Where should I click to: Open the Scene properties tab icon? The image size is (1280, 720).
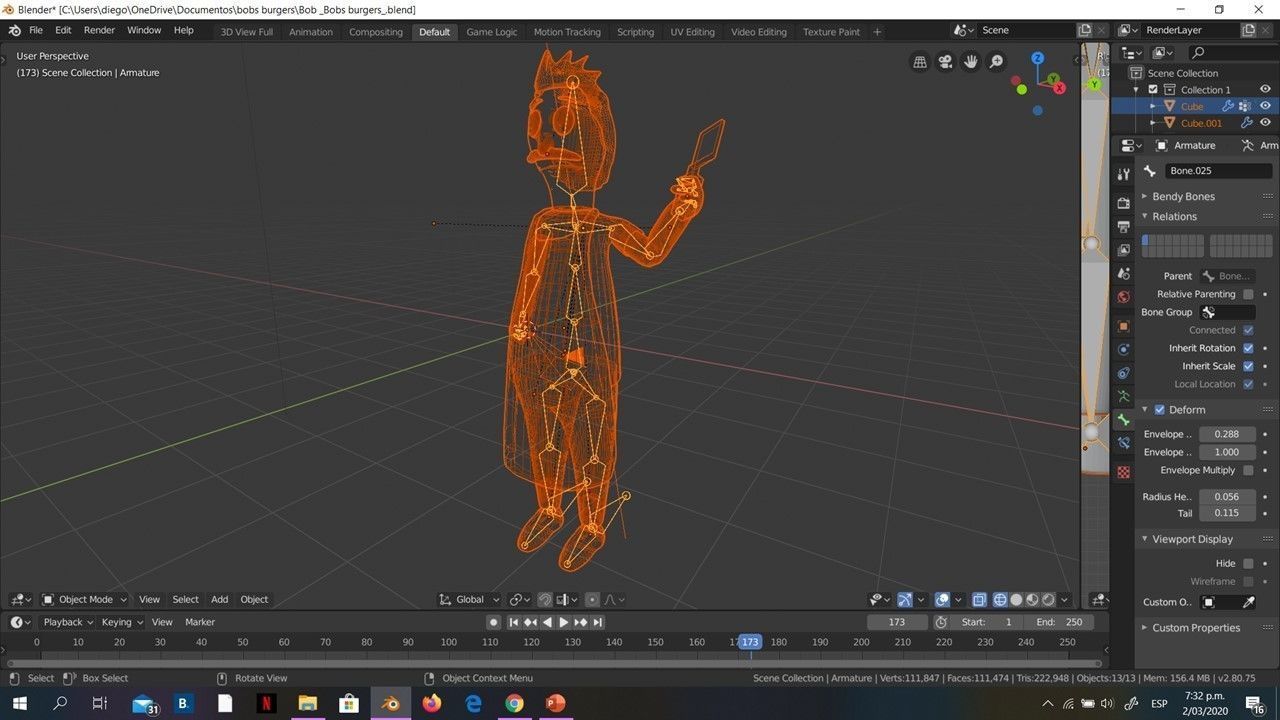[1124, 272]
